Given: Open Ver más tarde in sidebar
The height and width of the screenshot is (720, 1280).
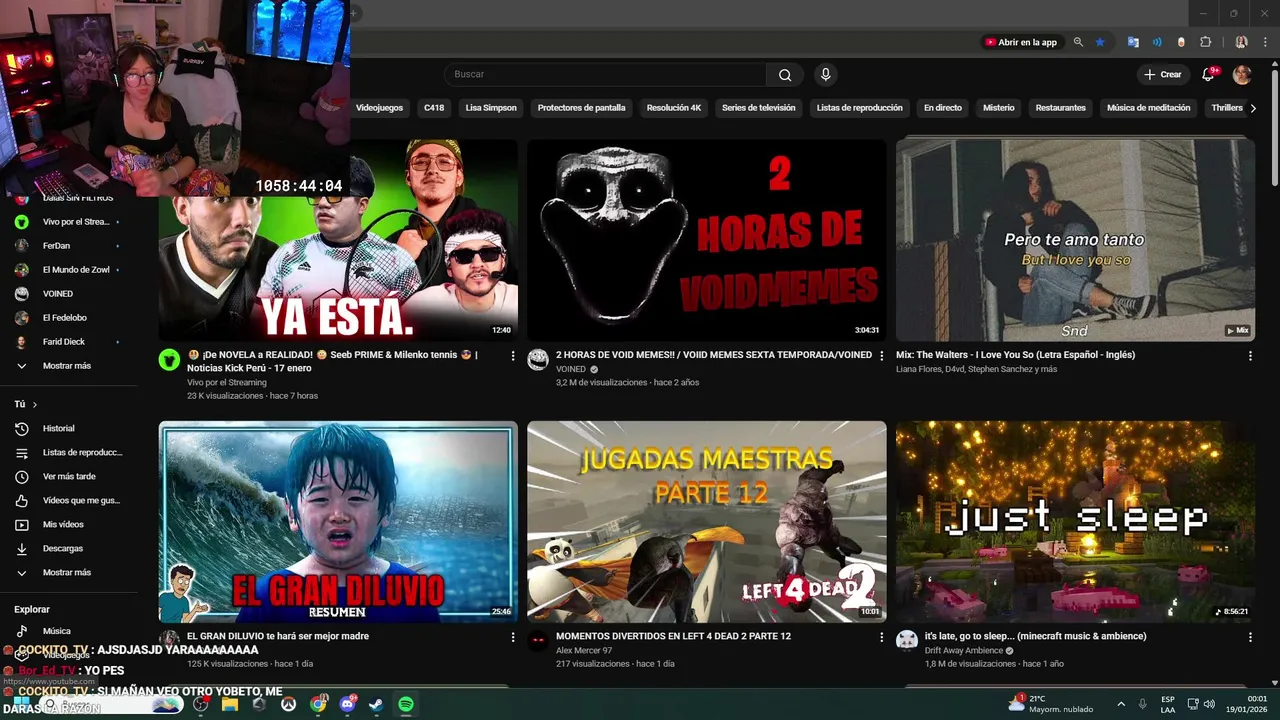Looking at the screenshot, I should (68, 477).
